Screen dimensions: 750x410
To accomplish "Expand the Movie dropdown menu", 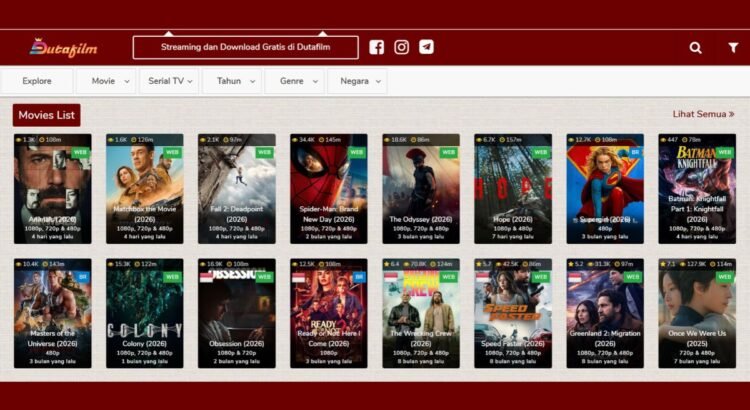I will pos(106,81).
